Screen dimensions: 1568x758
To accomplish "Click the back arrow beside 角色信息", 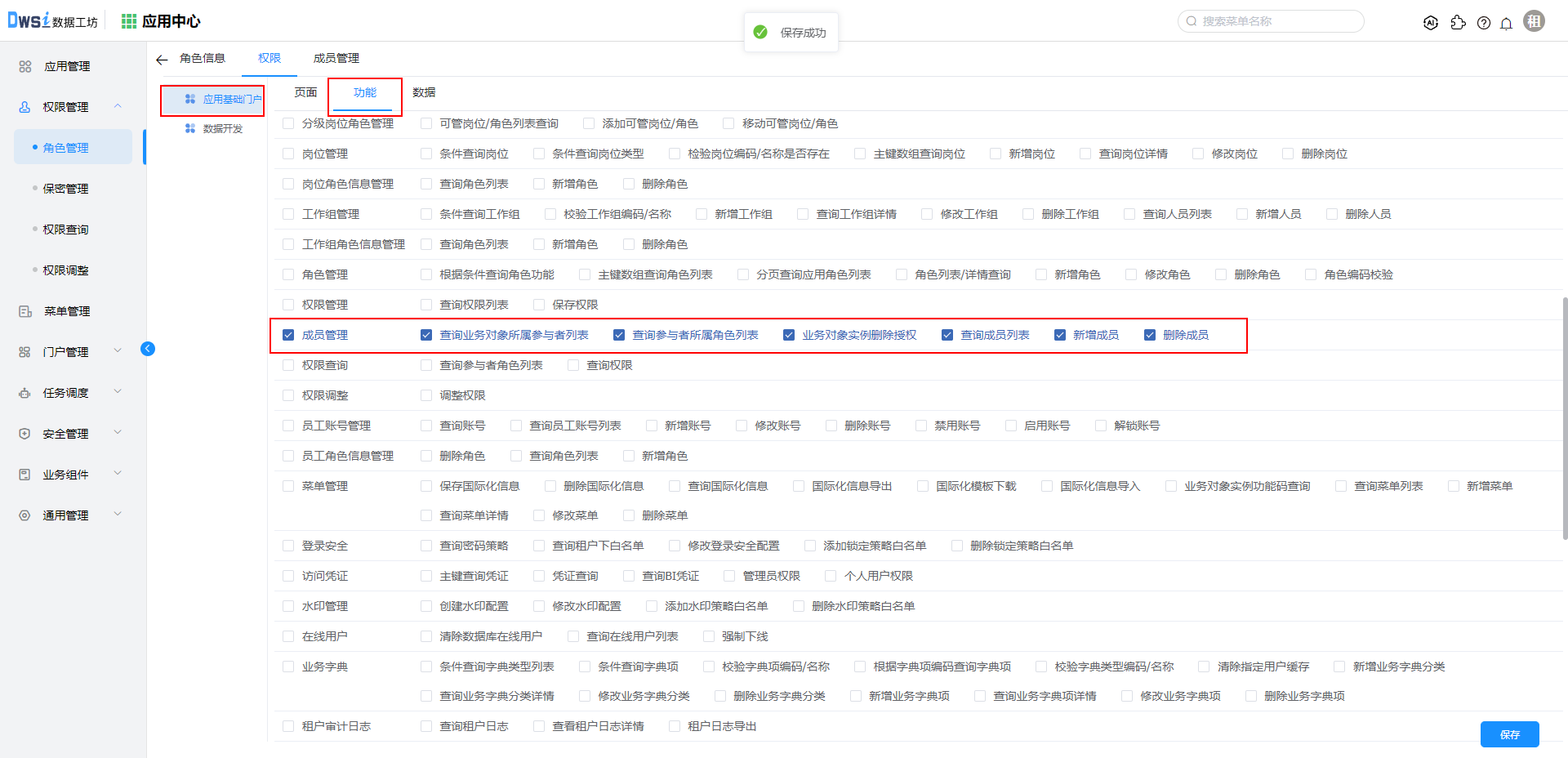I will pyautogui.click(x=162, y=59).
